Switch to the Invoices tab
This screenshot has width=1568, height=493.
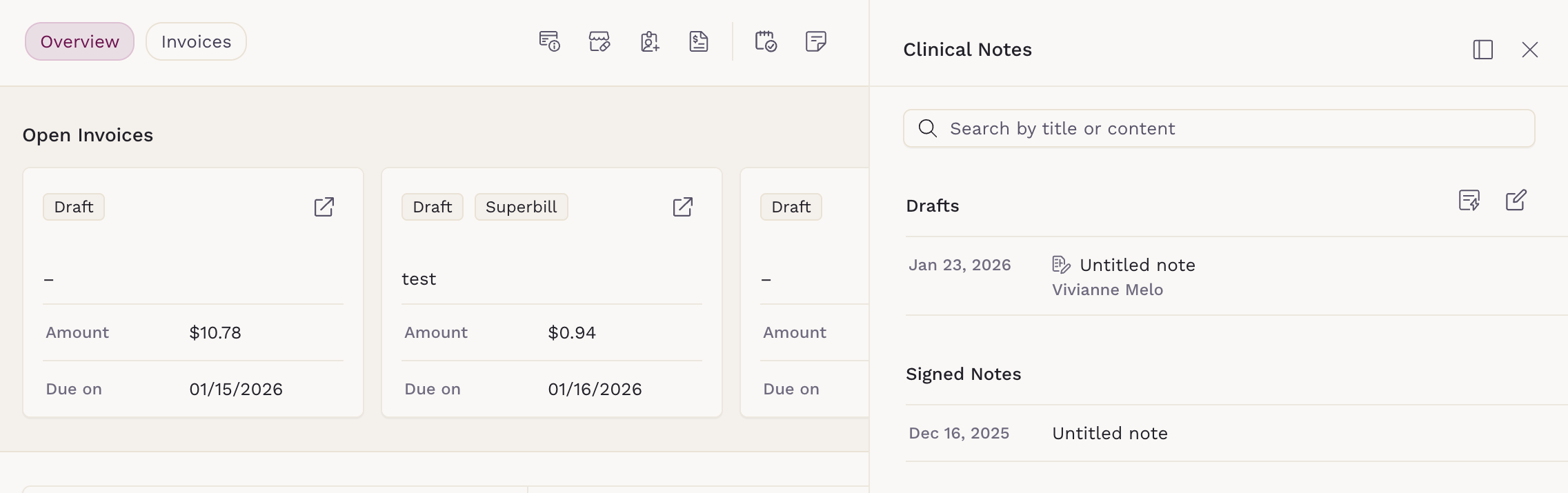[196, 41]
